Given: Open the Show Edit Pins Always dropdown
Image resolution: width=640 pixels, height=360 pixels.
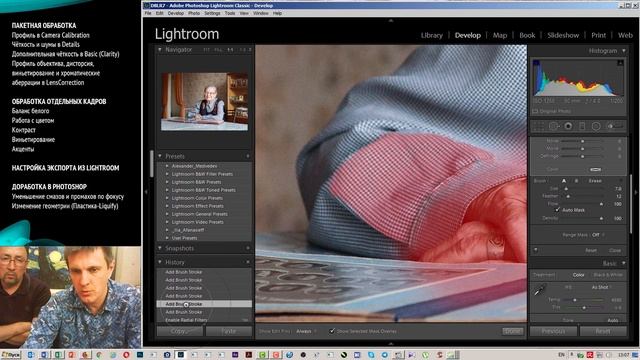Looking at the screenshot, I should click(x=306, y=331).
